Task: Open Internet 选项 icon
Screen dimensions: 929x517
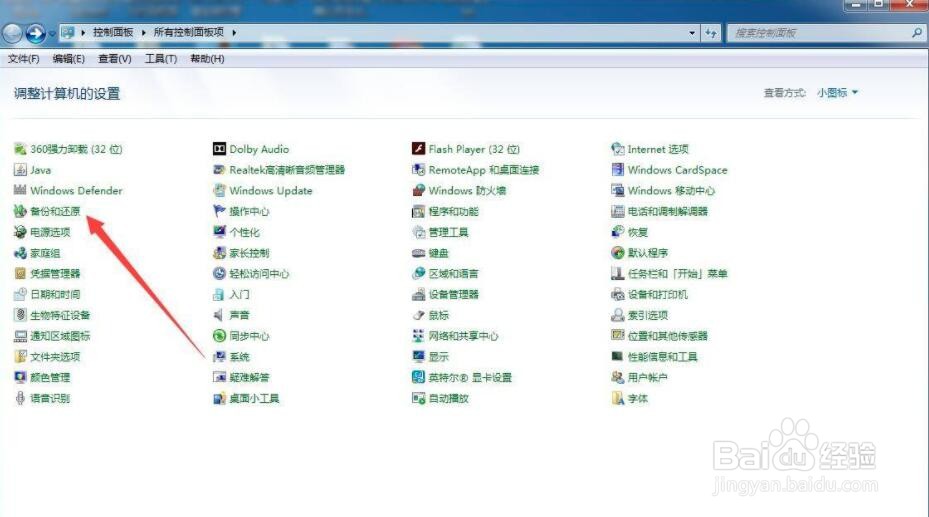Action: [x=617, y=149]
